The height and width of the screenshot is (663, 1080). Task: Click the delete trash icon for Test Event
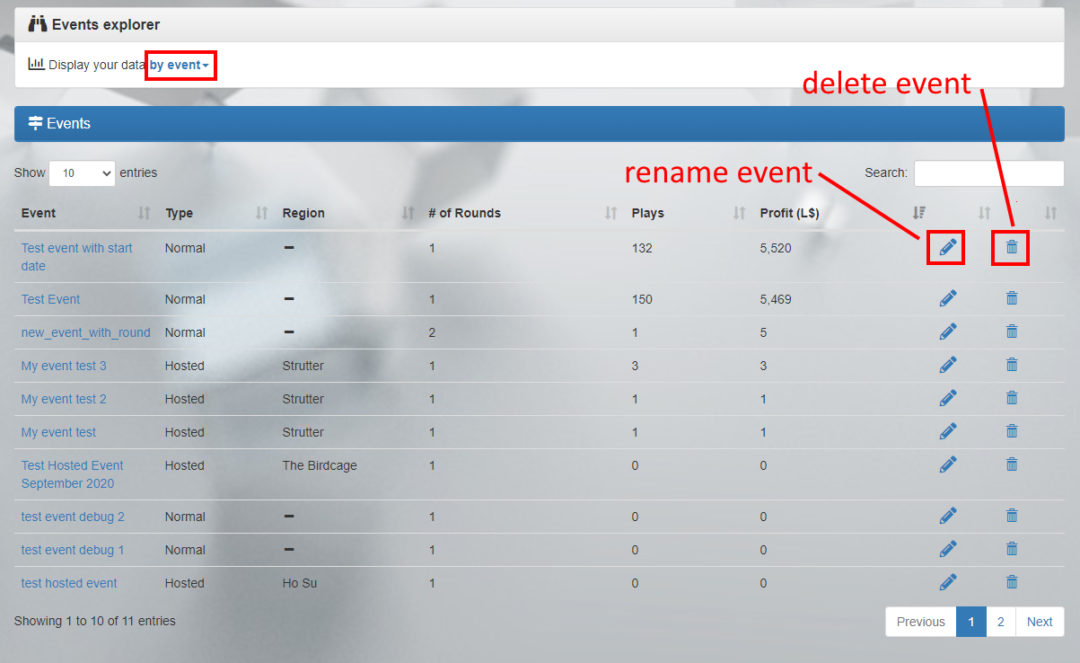click(x=1011, y=298)
